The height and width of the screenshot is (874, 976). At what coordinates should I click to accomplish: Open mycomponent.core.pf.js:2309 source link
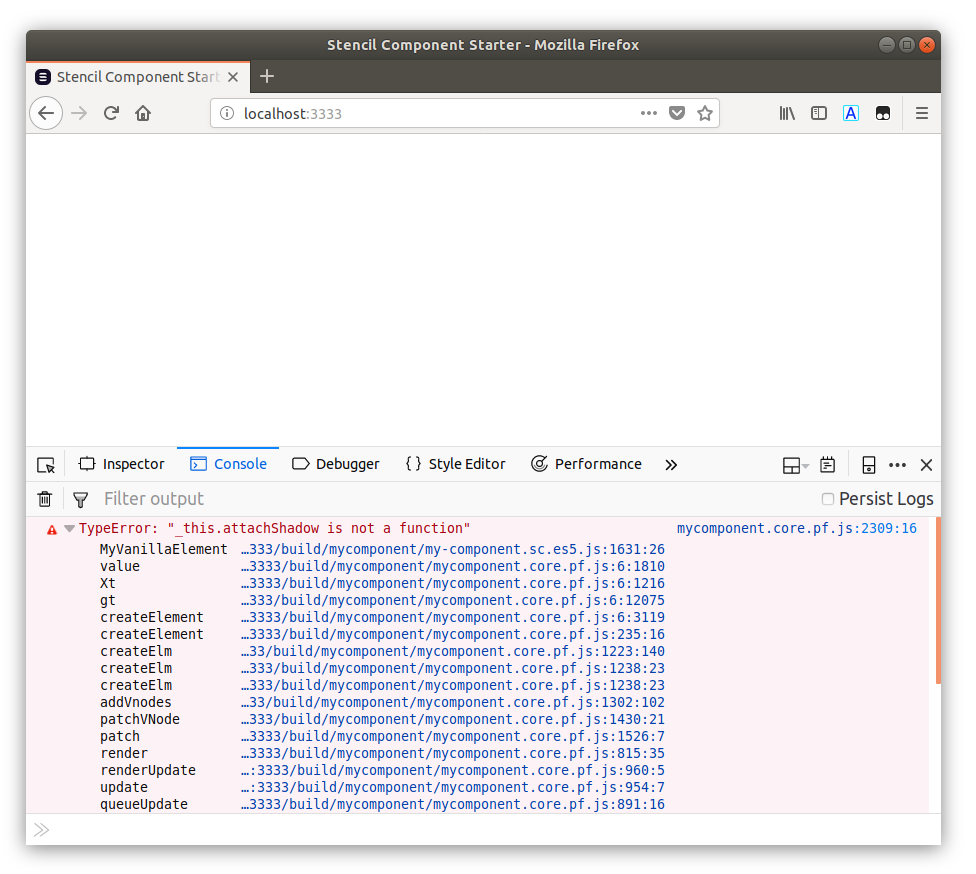[x=797, y=528]
